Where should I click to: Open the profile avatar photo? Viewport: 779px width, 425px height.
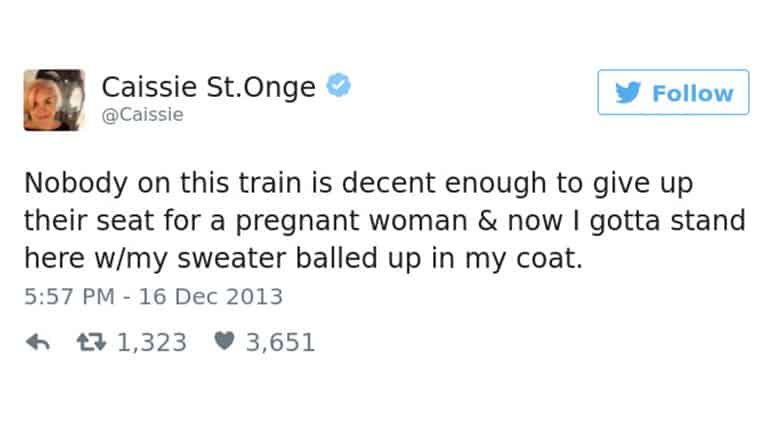(x=54, y=99)
